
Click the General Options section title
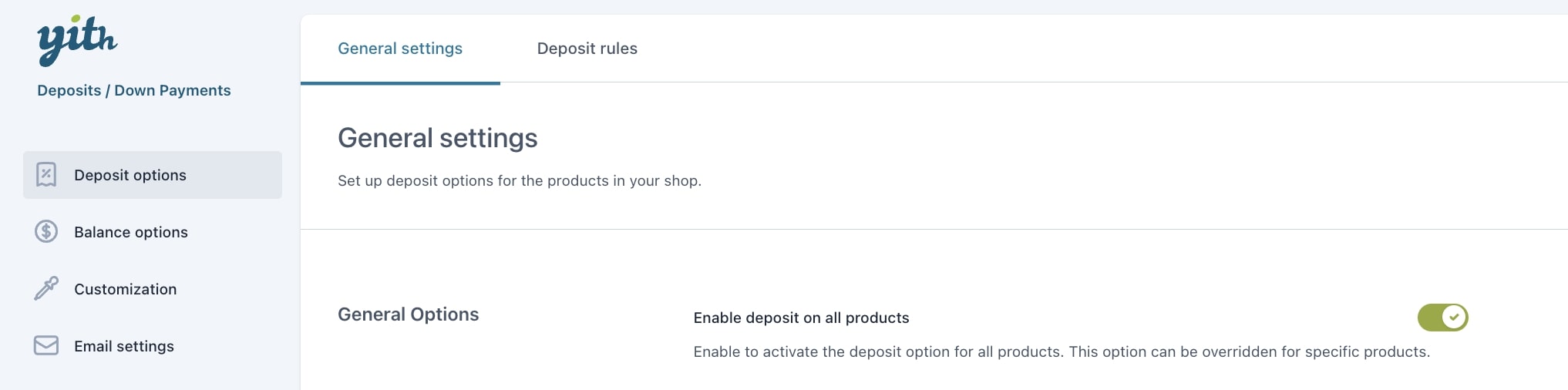coord(408,314)
